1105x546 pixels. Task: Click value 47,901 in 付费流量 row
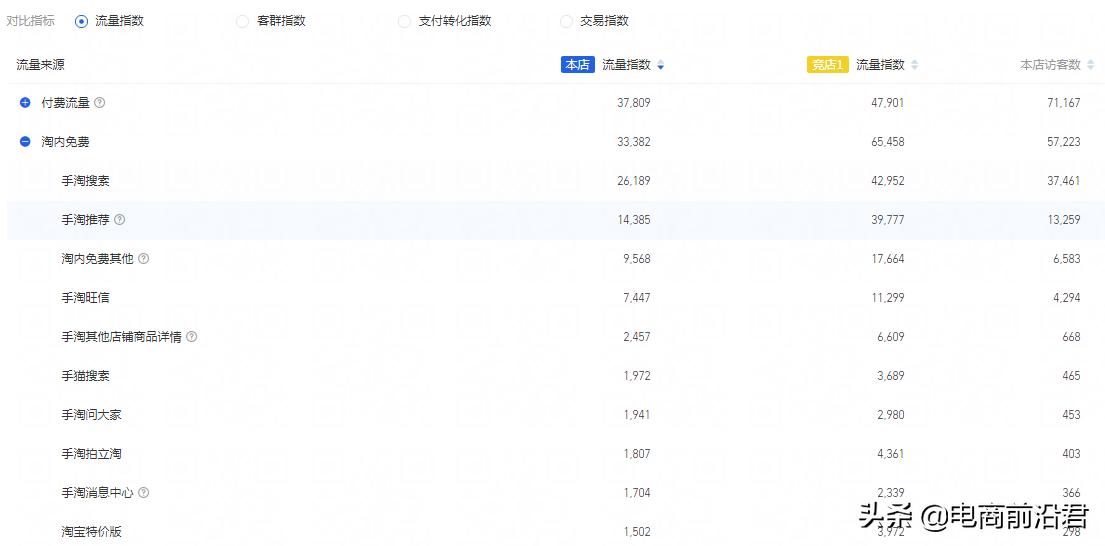[887, 103]
